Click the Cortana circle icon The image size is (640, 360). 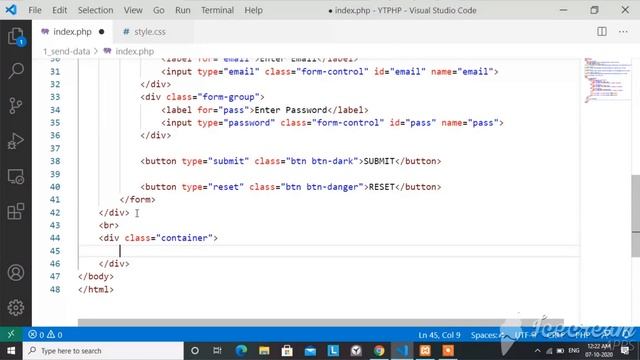(x=195, y=351)
